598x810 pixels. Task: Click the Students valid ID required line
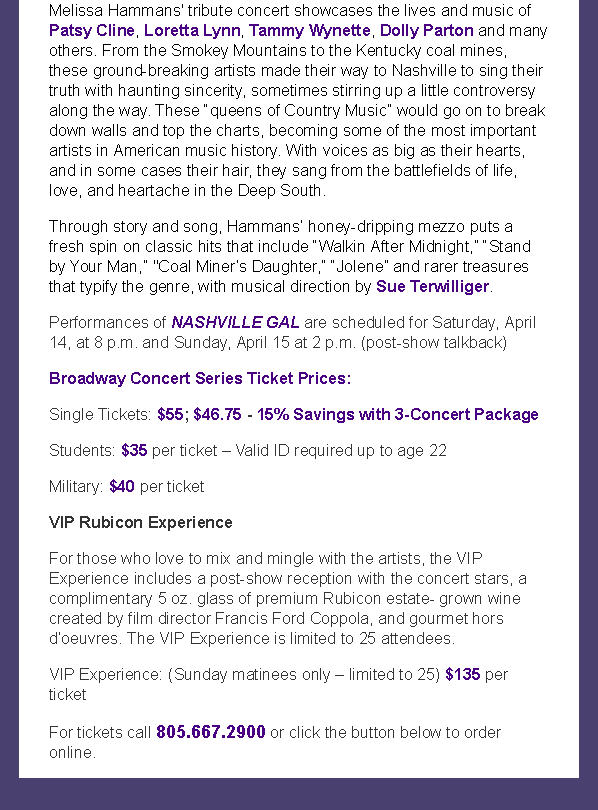[x=248, y=450]
